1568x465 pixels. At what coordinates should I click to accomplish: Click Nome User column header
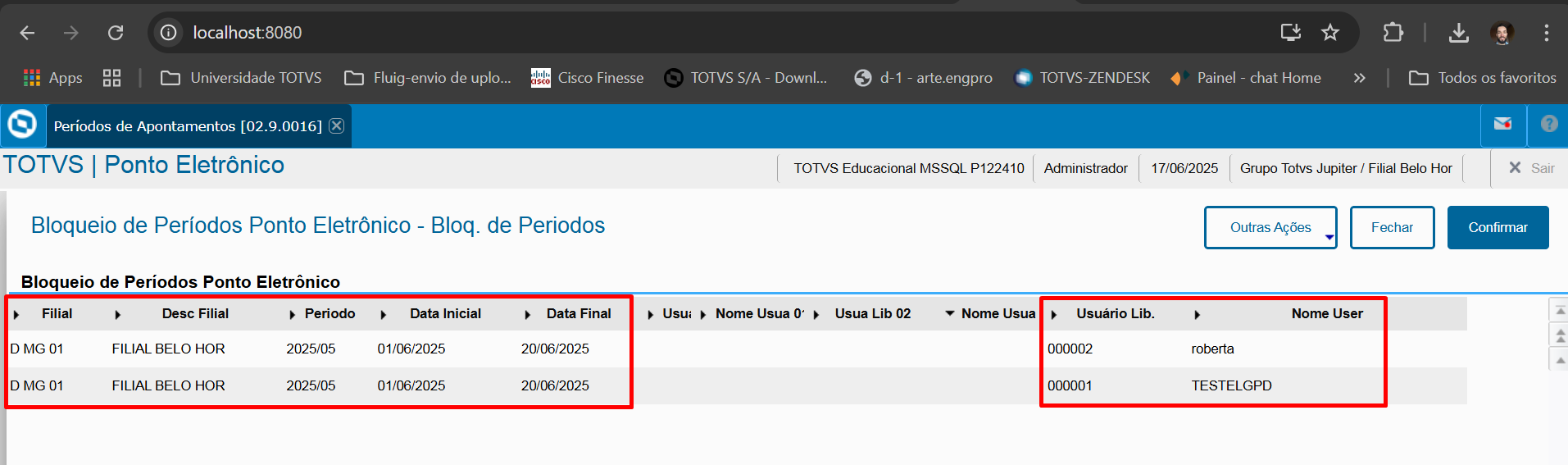click(x=1327, y=313)
